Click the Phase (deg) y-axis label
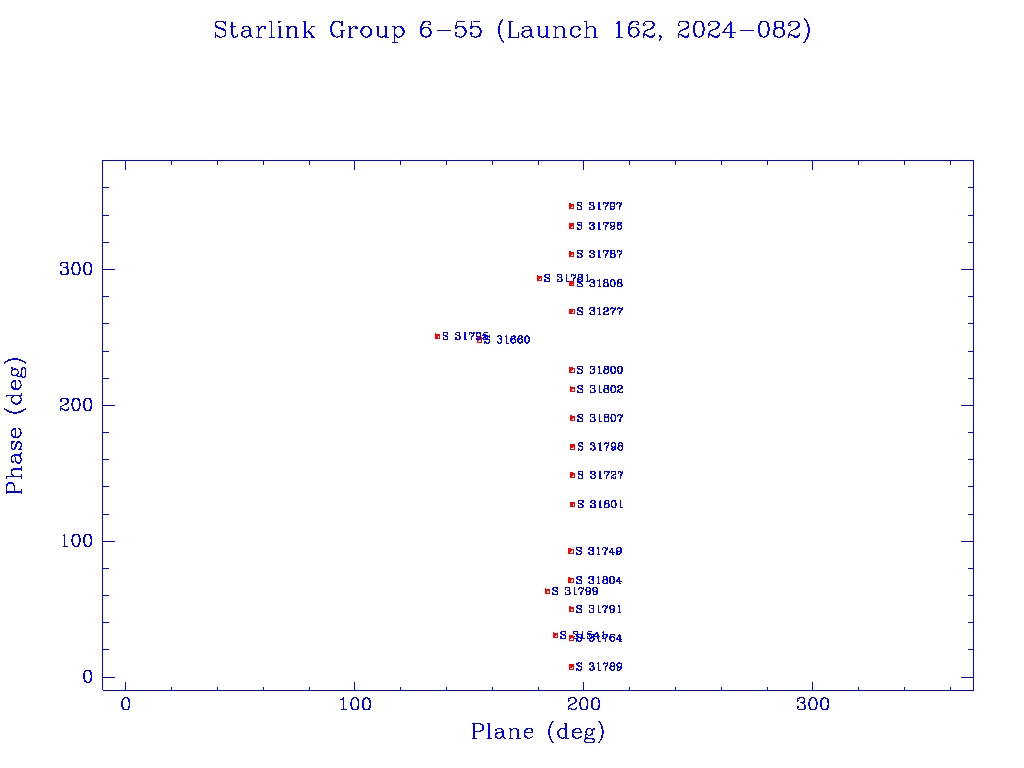 [15, 427]
